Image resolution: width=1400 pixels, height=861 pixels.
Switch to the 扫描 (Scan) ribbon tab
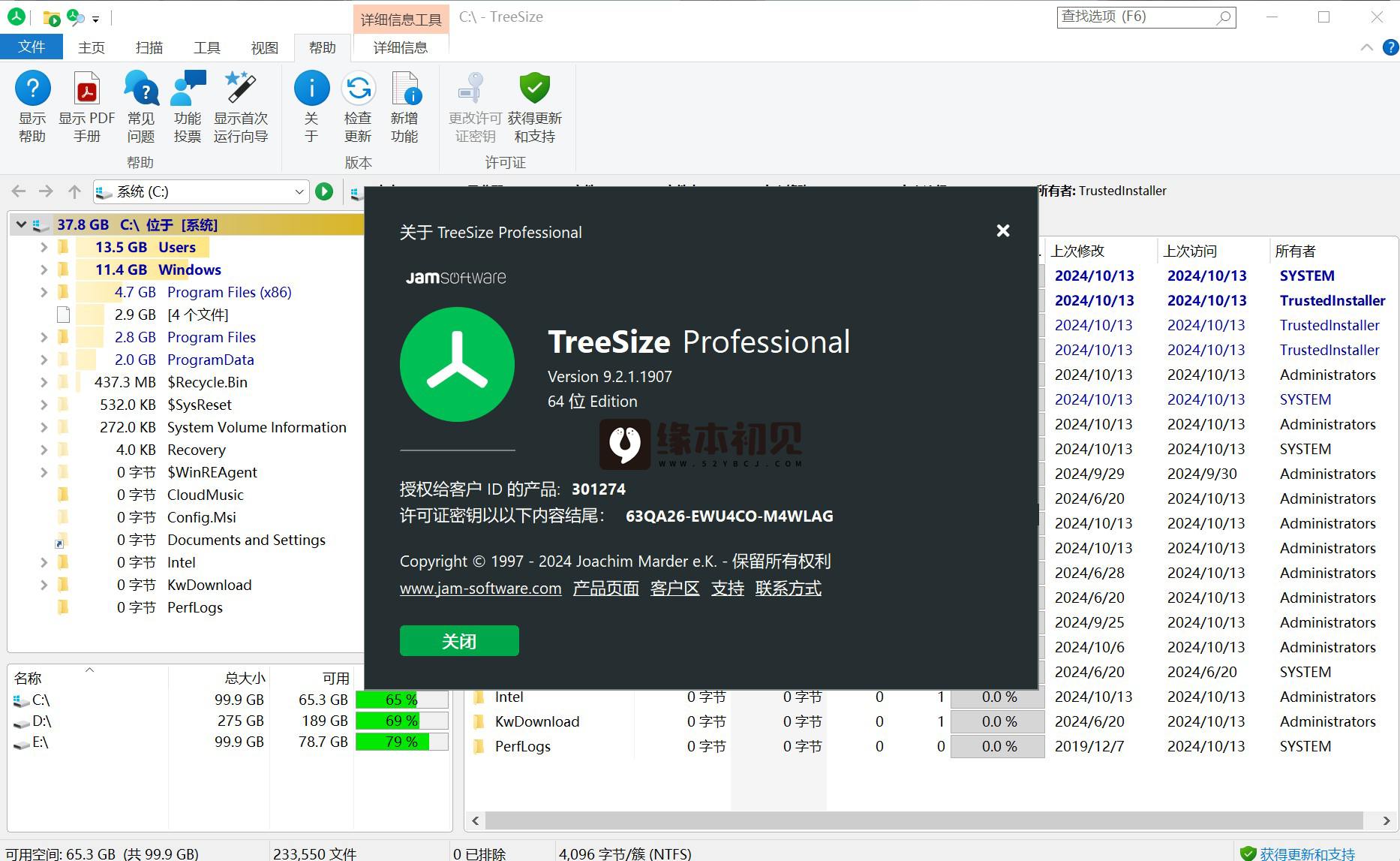coord(149,47)
